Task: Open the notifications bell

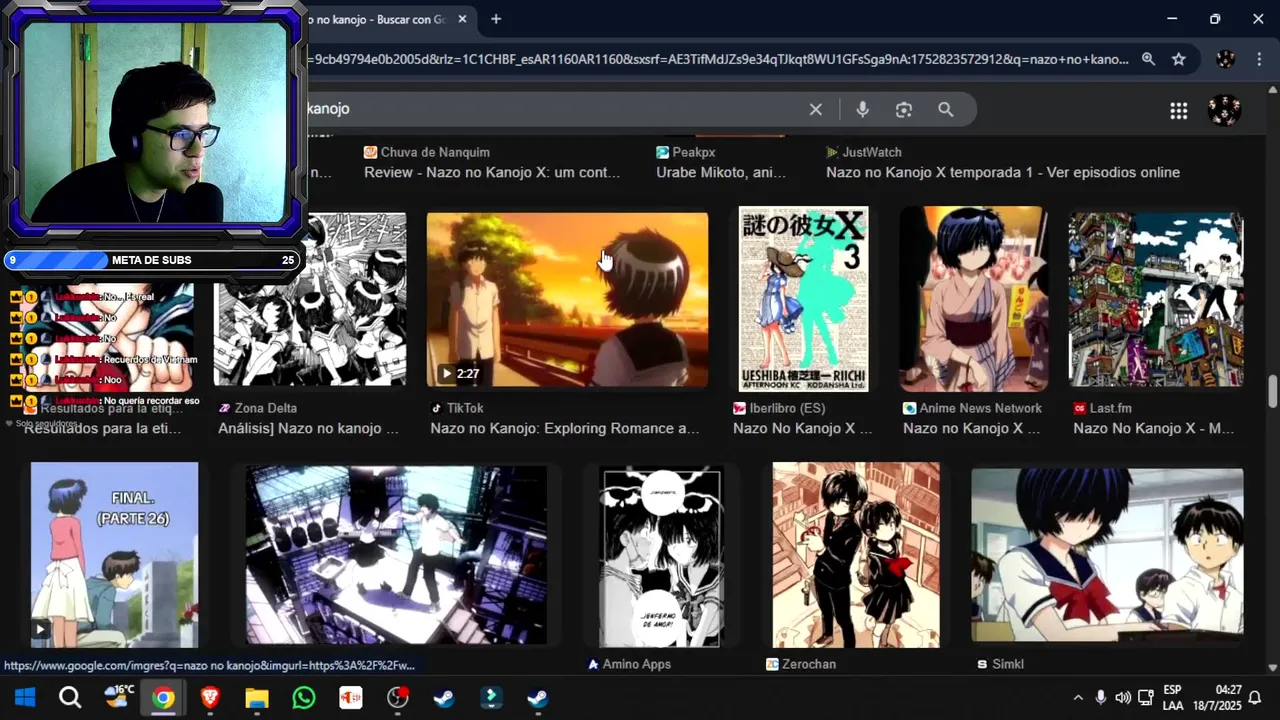Action: click(x=1255, y=698)
